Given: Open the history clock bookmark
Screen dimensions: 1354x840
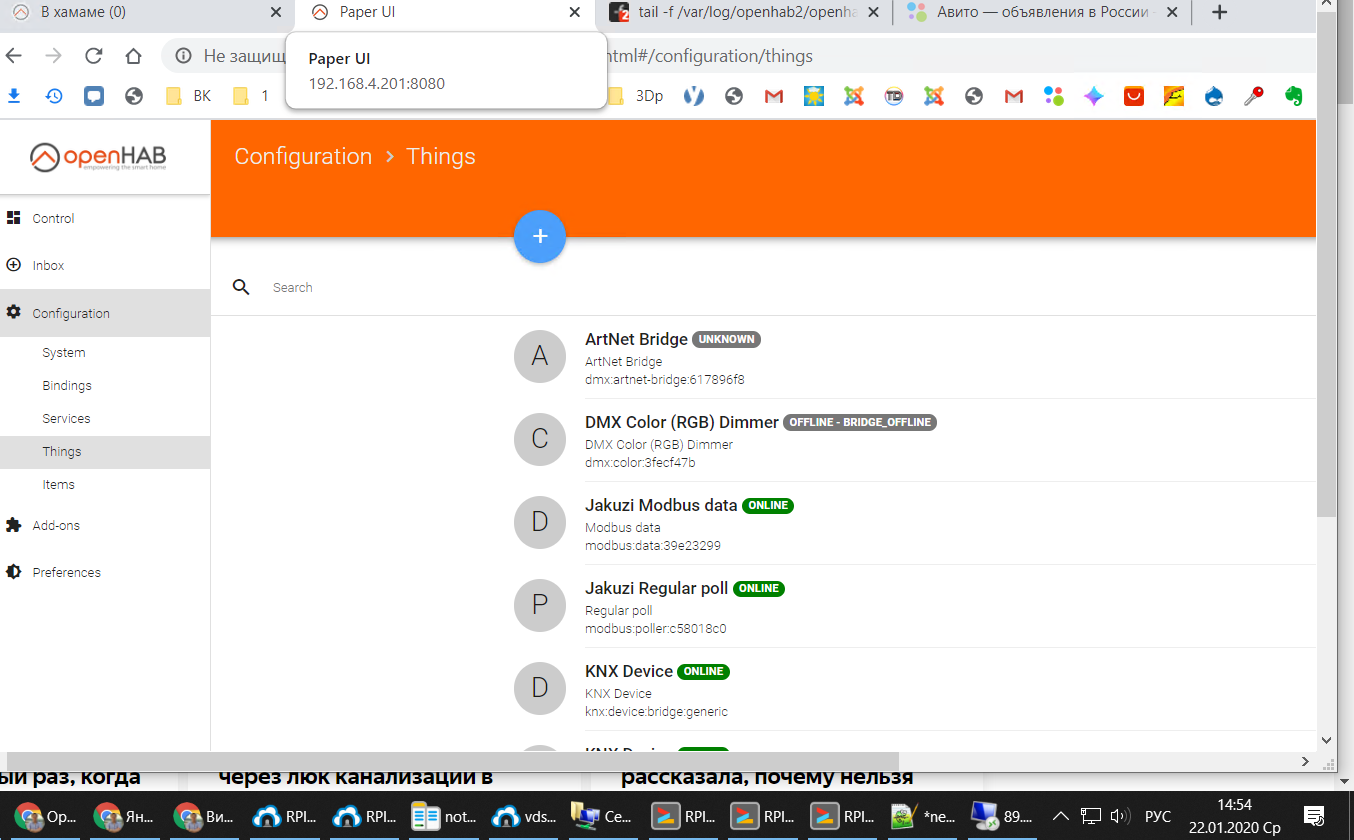Looking at the screenshot, I should (54, 96).
